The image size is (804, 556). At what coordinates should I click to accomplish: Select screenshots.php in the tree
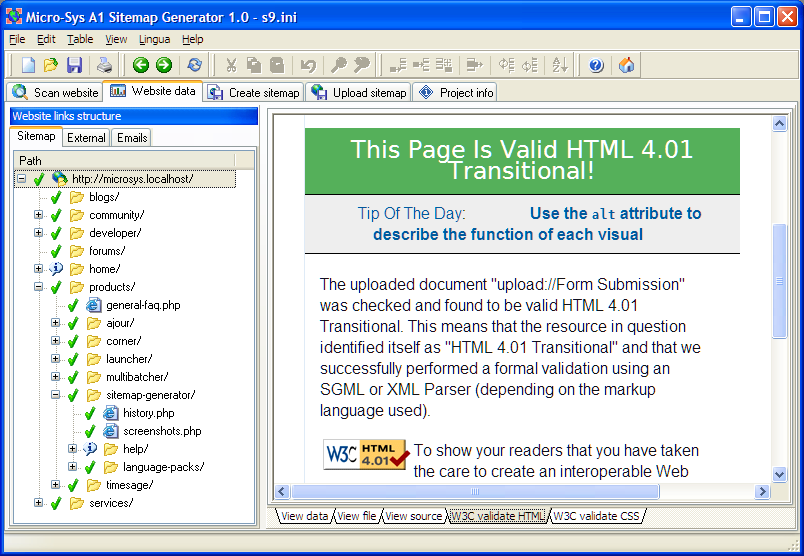(162, 431)
